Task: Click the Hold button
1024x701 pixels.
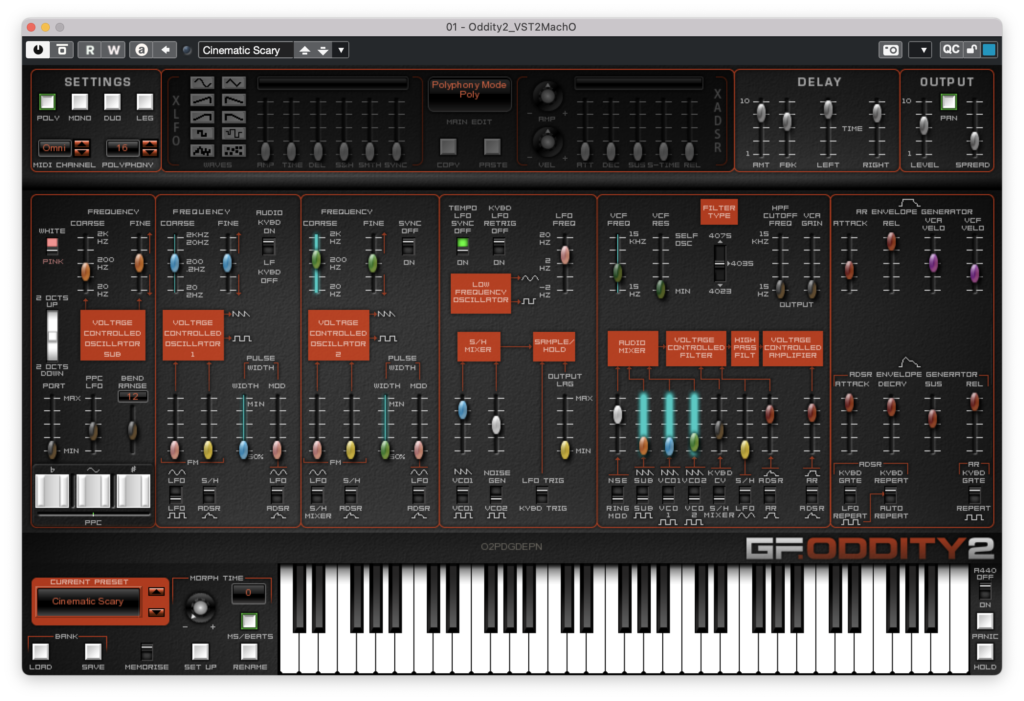Action: 985,651
